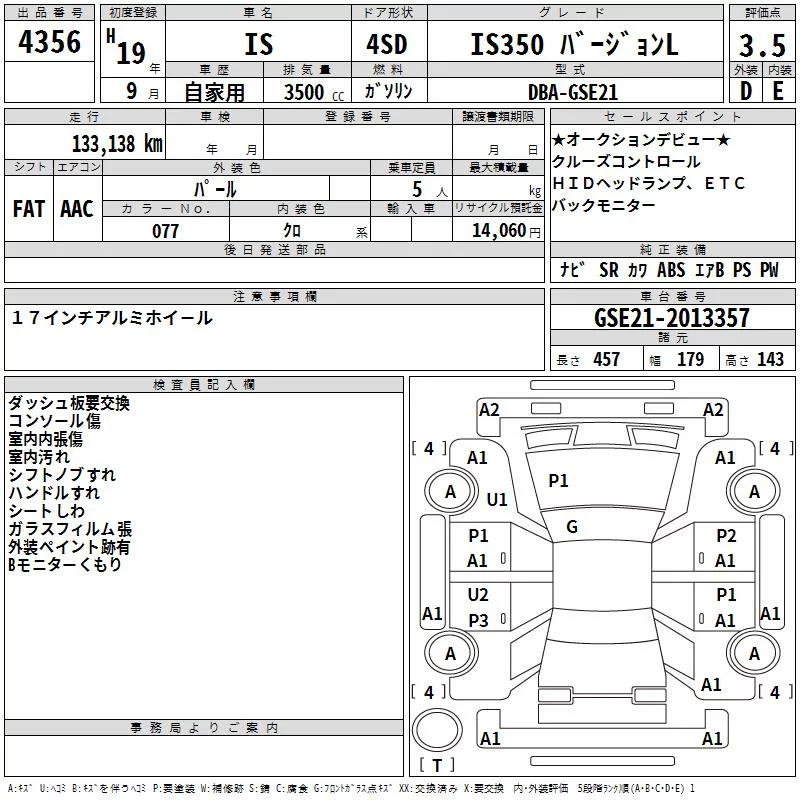This screenshot has width=800, height=800.
Task: Select the rear-left wheel circle marked A
Action: tap(450, 653)
